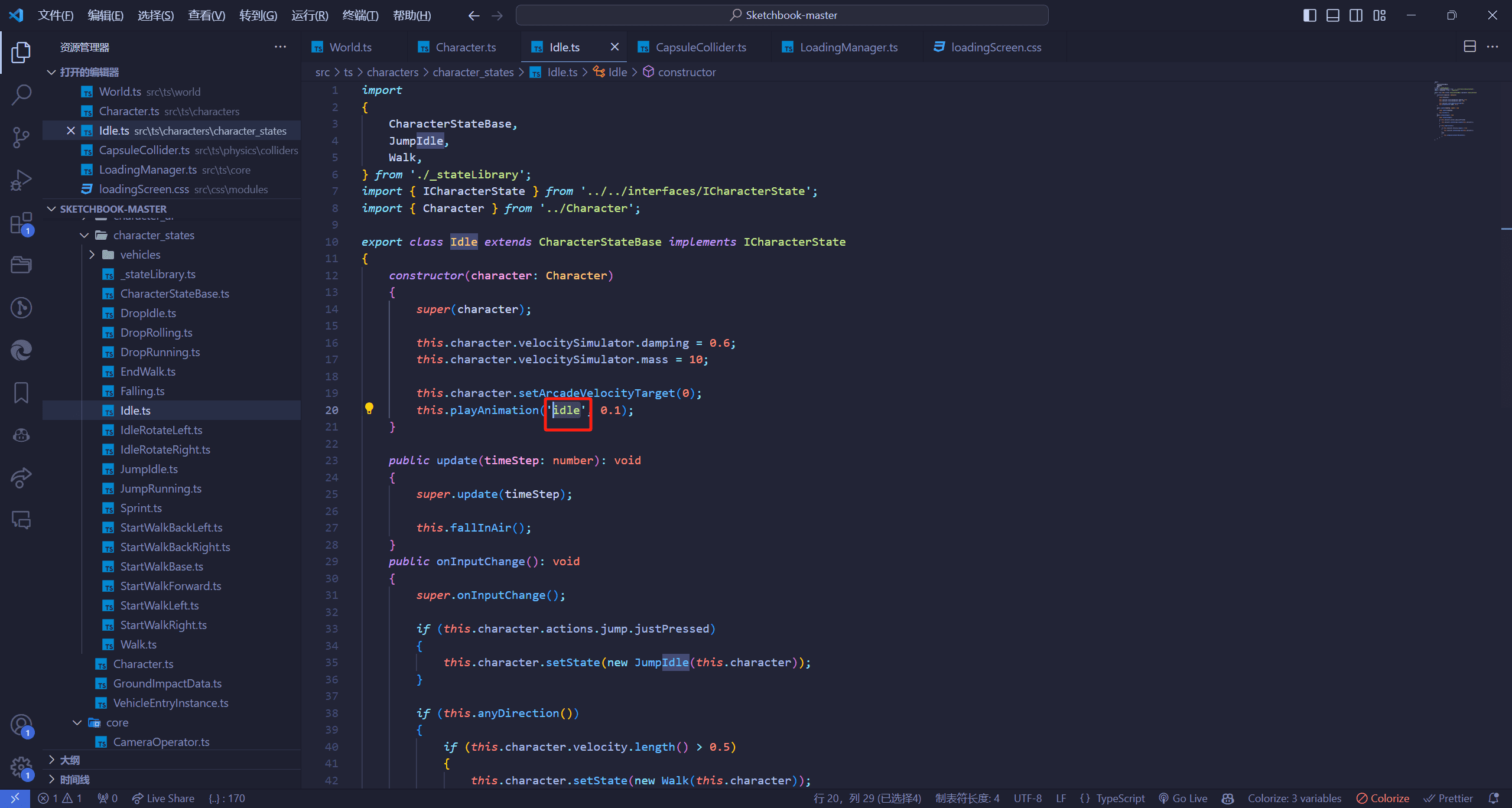Open the Run and Debug view

tap(21, 180)
